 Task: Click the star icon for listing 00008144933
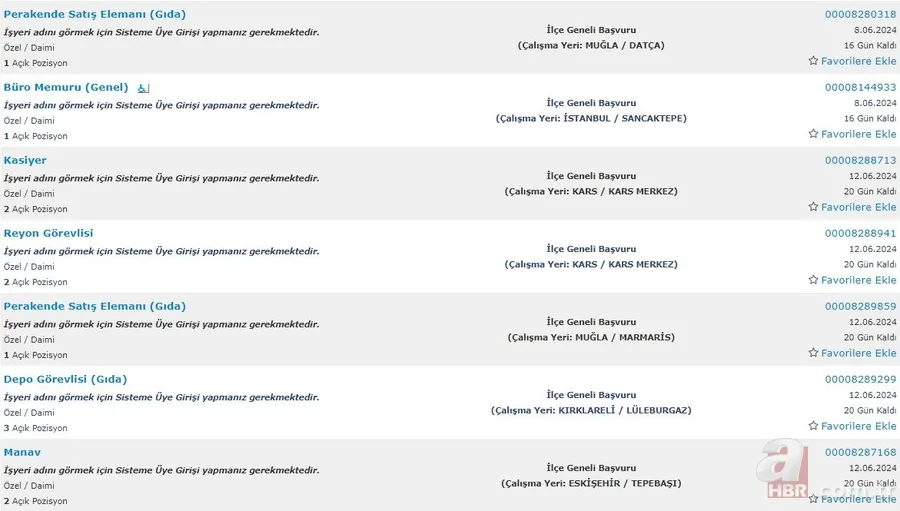[x=813, y=134]
